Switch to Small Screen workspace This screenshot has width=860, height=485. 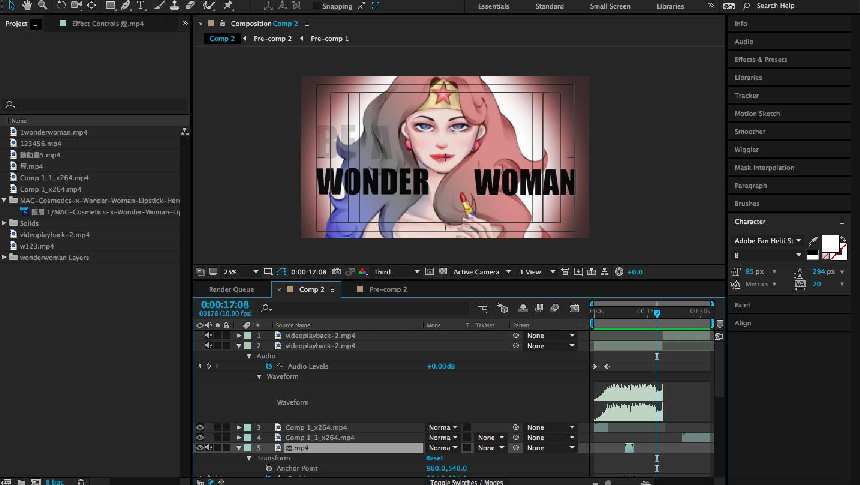coord(610,6)
